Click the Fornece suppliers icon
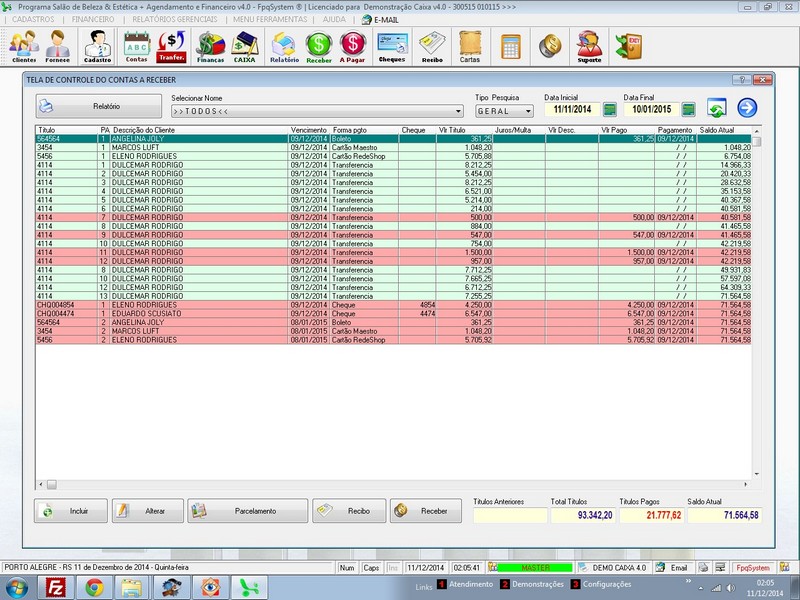The height and width of the screenshot is (600, 800). 59,46
